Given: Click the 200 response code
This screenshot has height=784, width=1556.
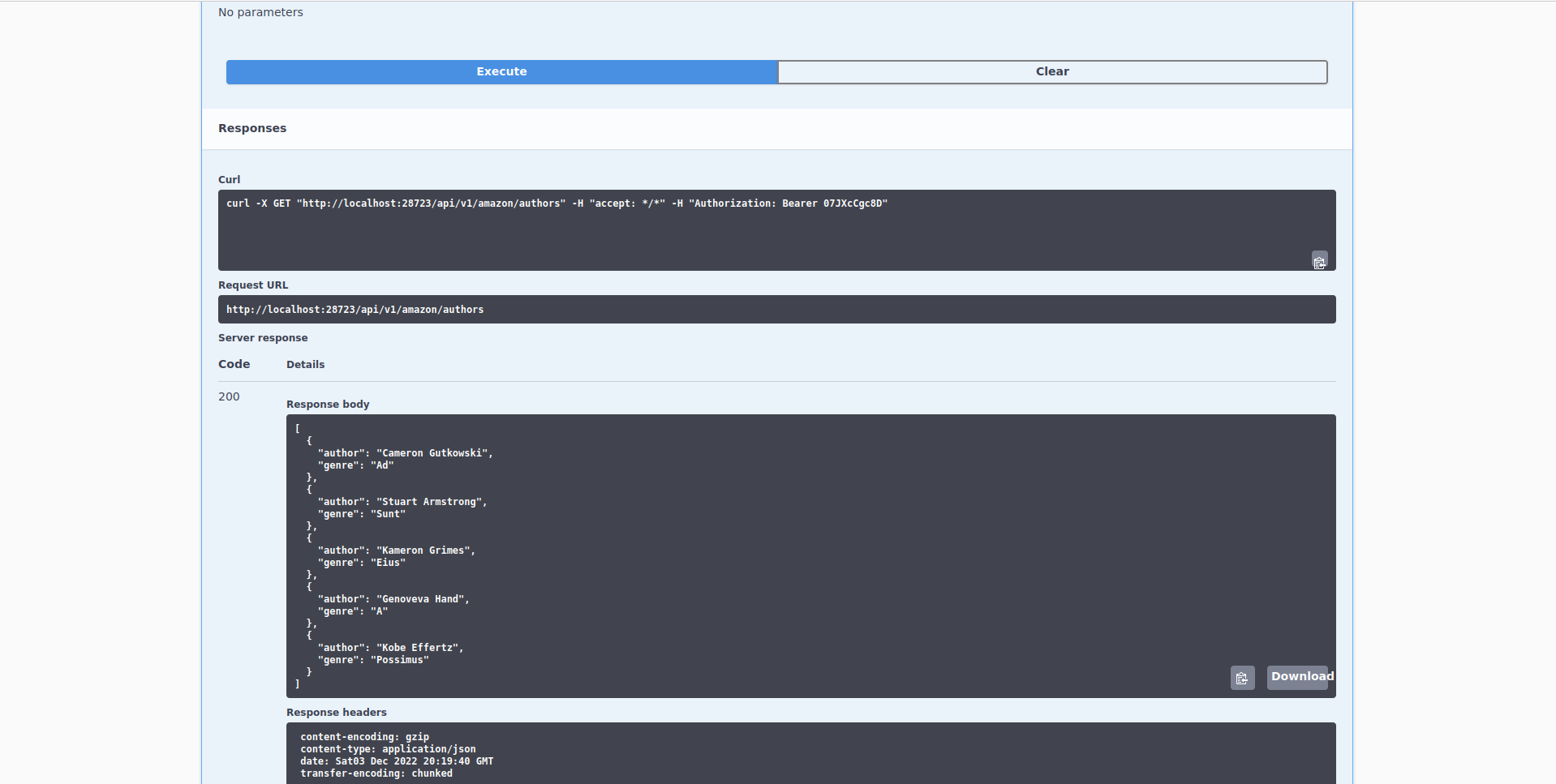Looking at the screenshot, I should [229, 396].
